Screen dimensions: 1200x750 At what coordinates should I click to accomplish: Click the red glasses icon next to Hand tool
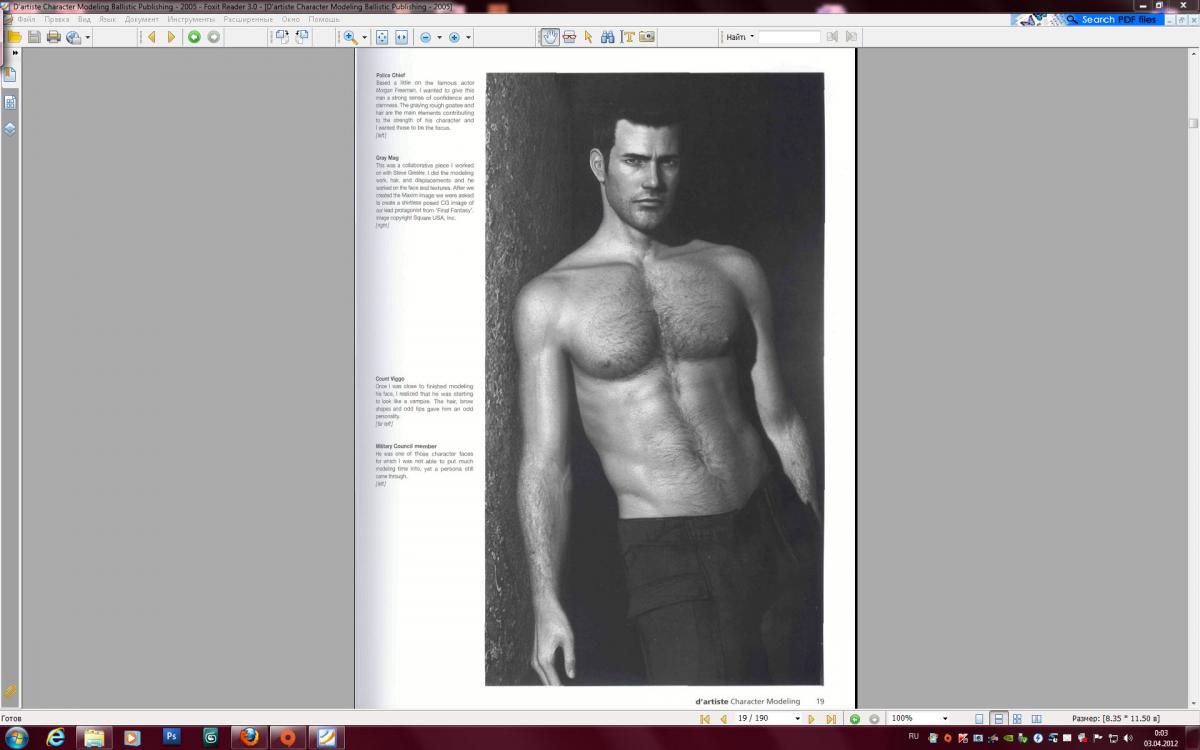(x=570, y=37)
